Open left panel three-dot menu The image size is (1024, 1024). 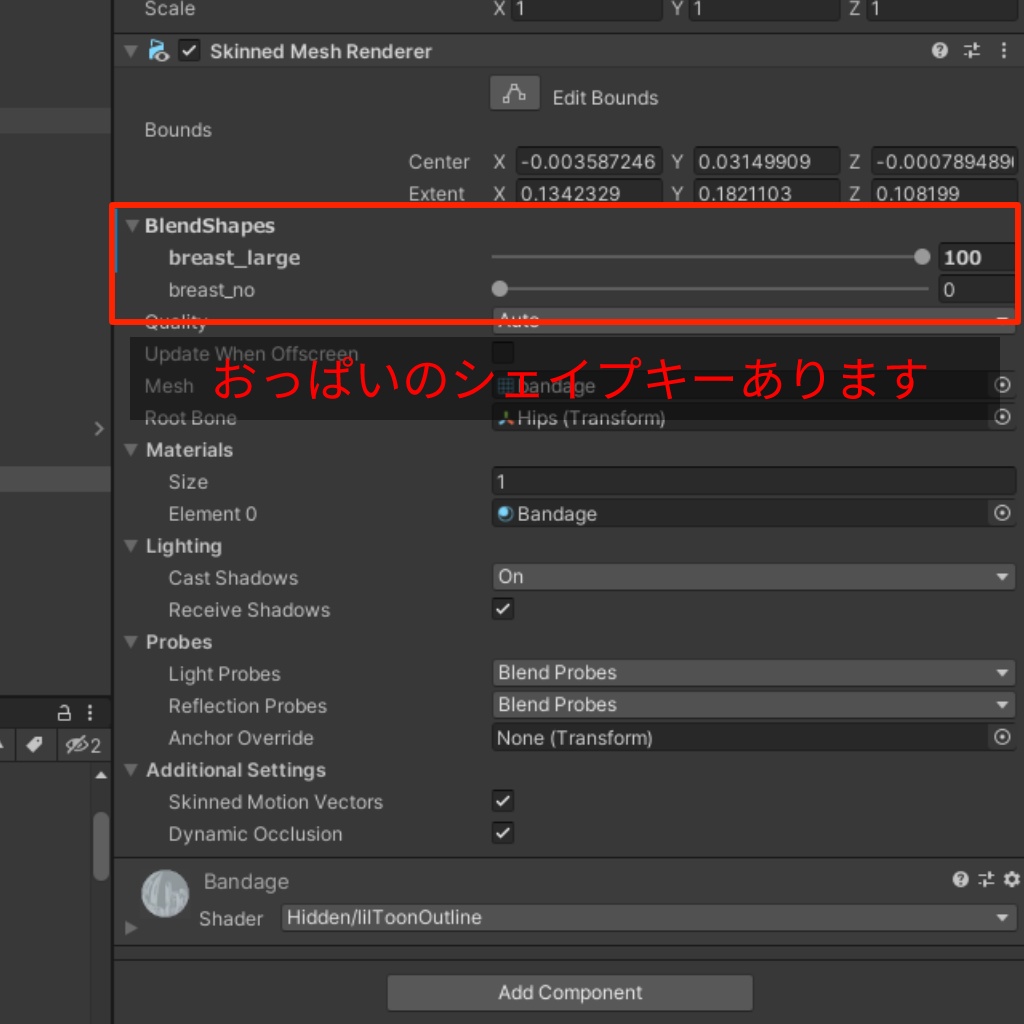pyautogui.click(x=90, y=712)
